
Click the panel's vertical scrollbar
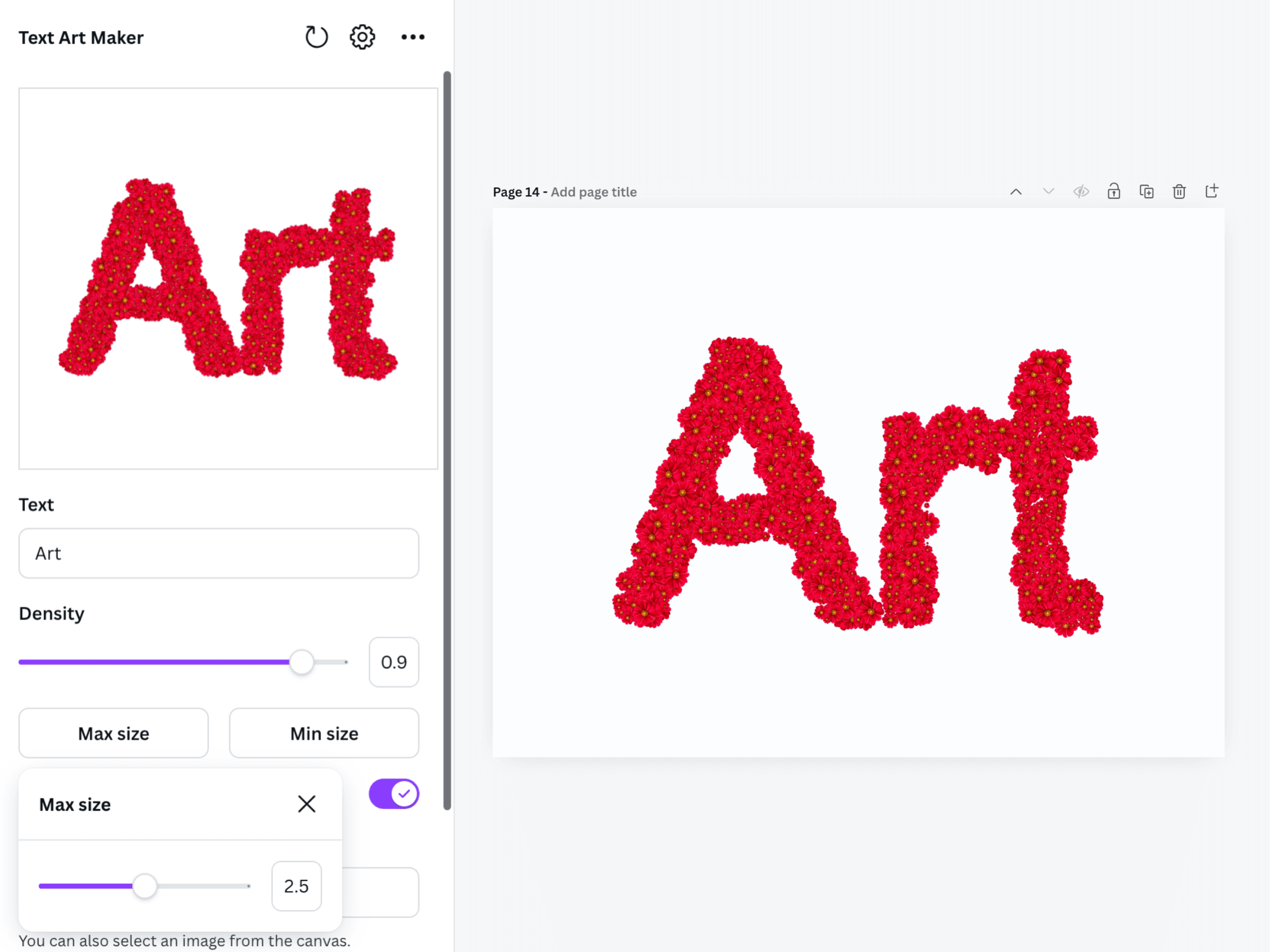[447, 441]
